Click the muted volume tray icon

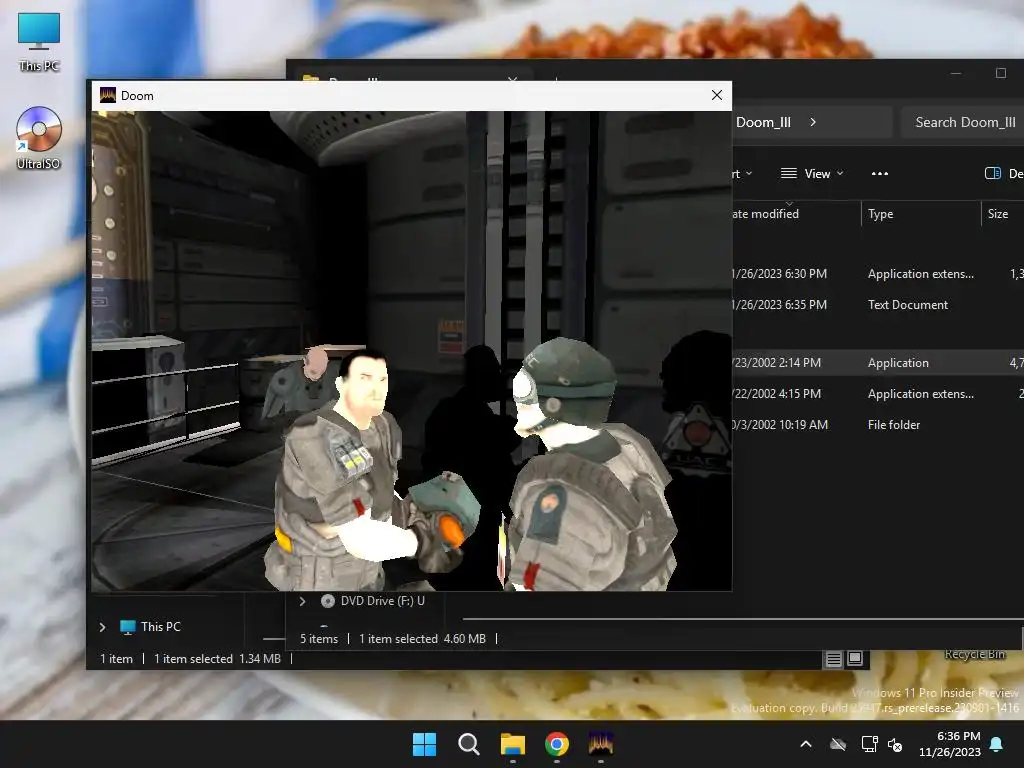coord(895,744)
